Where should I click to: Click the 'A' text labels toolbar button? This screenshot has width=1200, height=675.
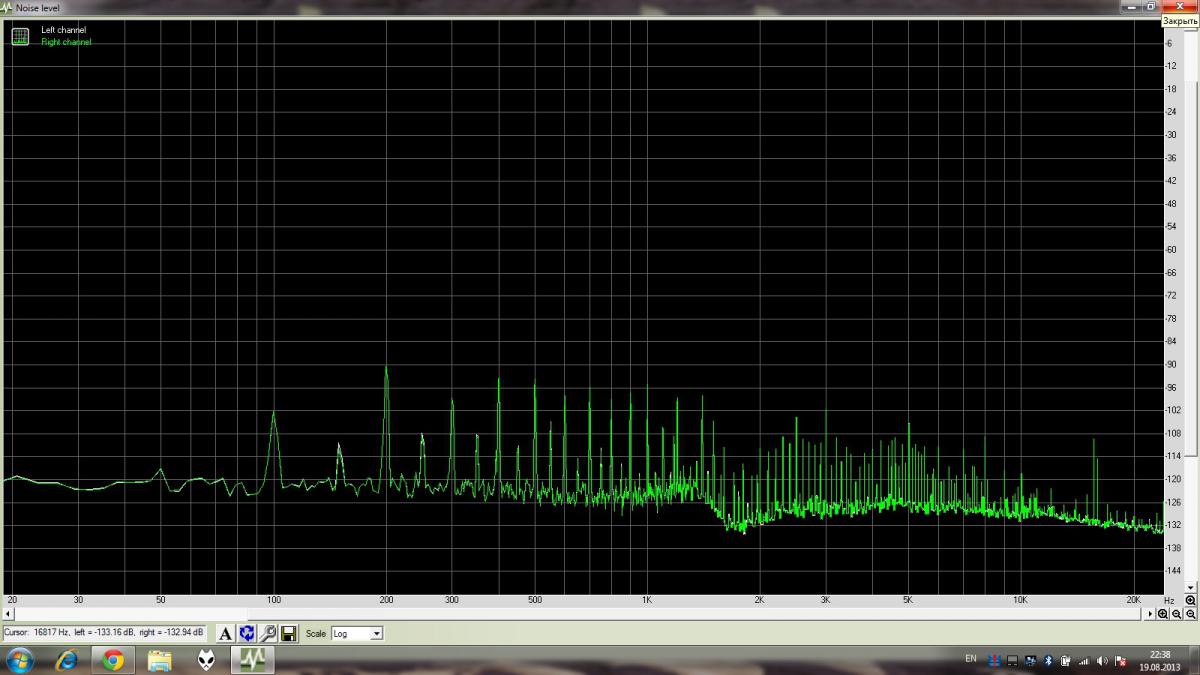(x=225, y=633)
